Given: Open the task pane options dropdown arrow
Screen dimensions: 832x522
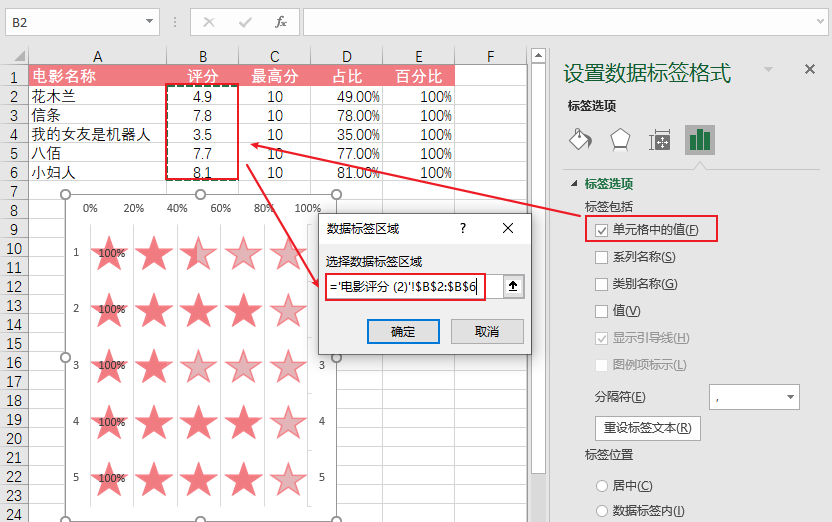Looking at the screenshot, I should point(768,69).
